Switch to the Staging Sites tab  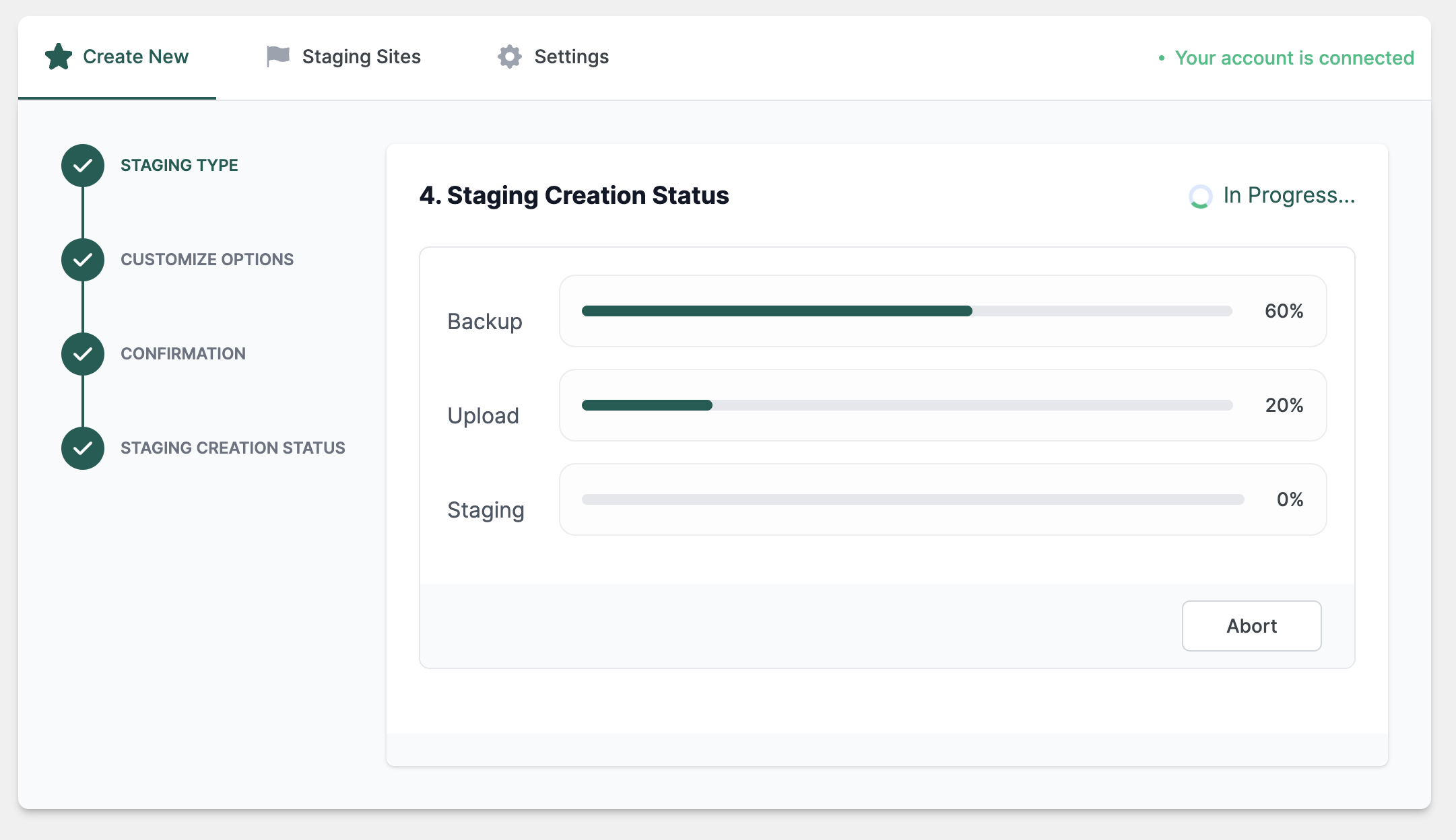[x=362, y=57]
